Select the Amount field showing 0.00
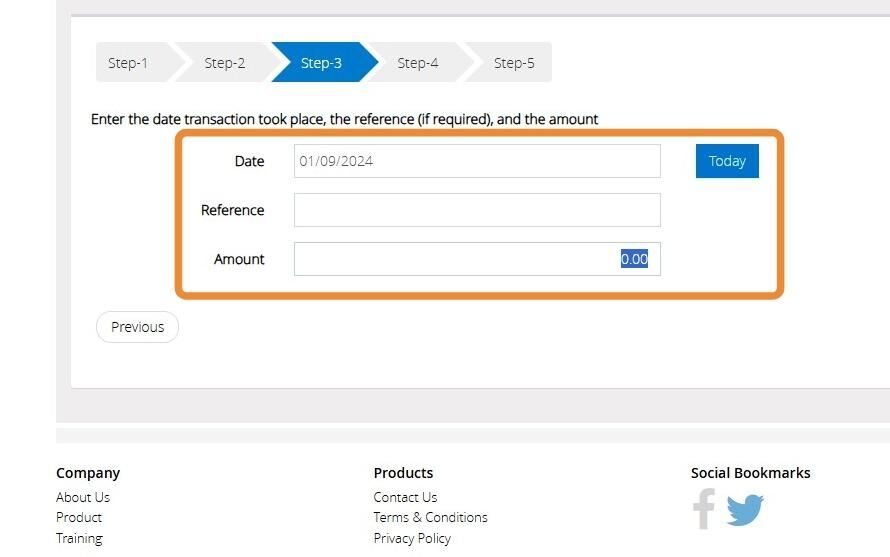The image size is (890, 557). (477, 259)
